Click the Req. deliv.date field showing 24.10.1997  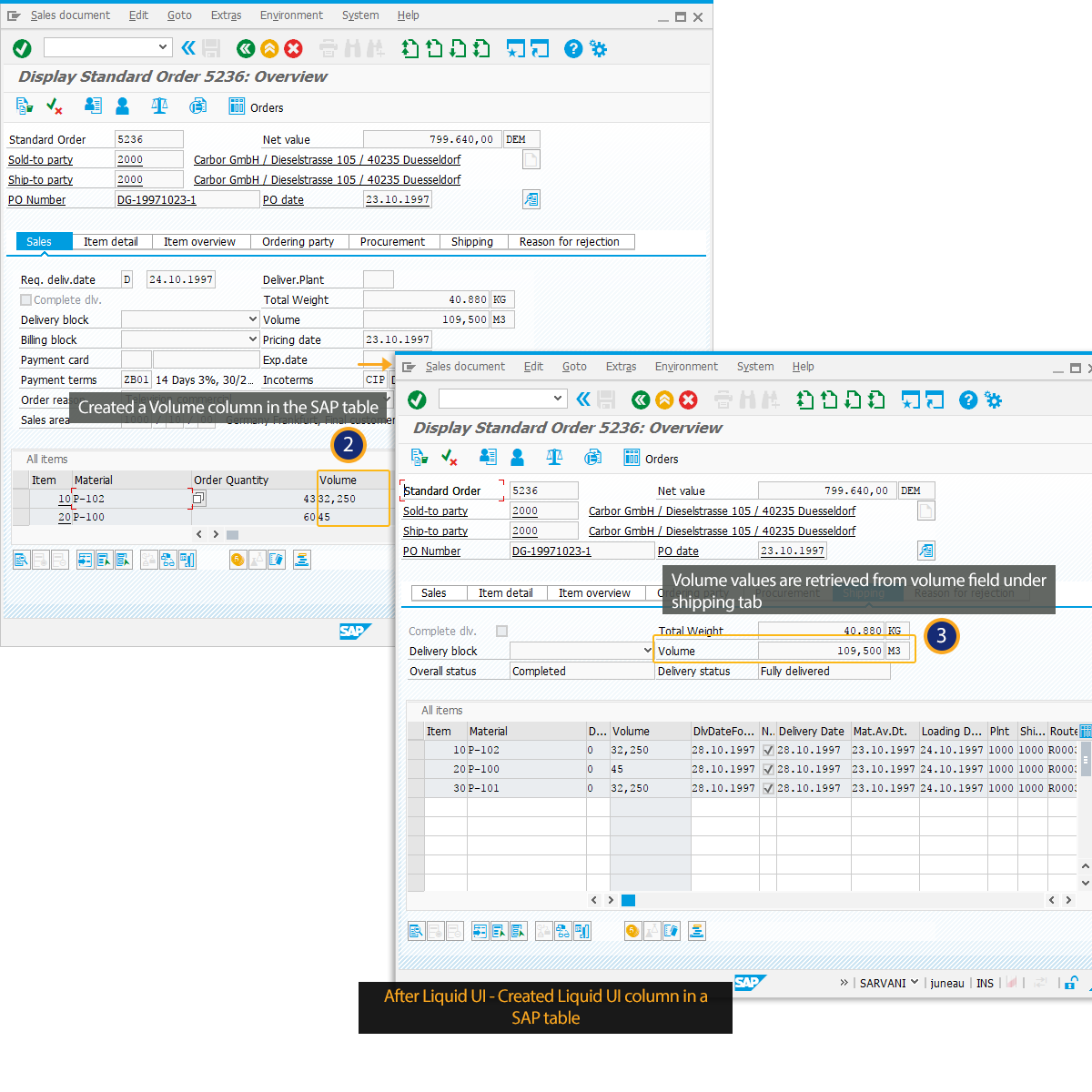tap(181, 279)
